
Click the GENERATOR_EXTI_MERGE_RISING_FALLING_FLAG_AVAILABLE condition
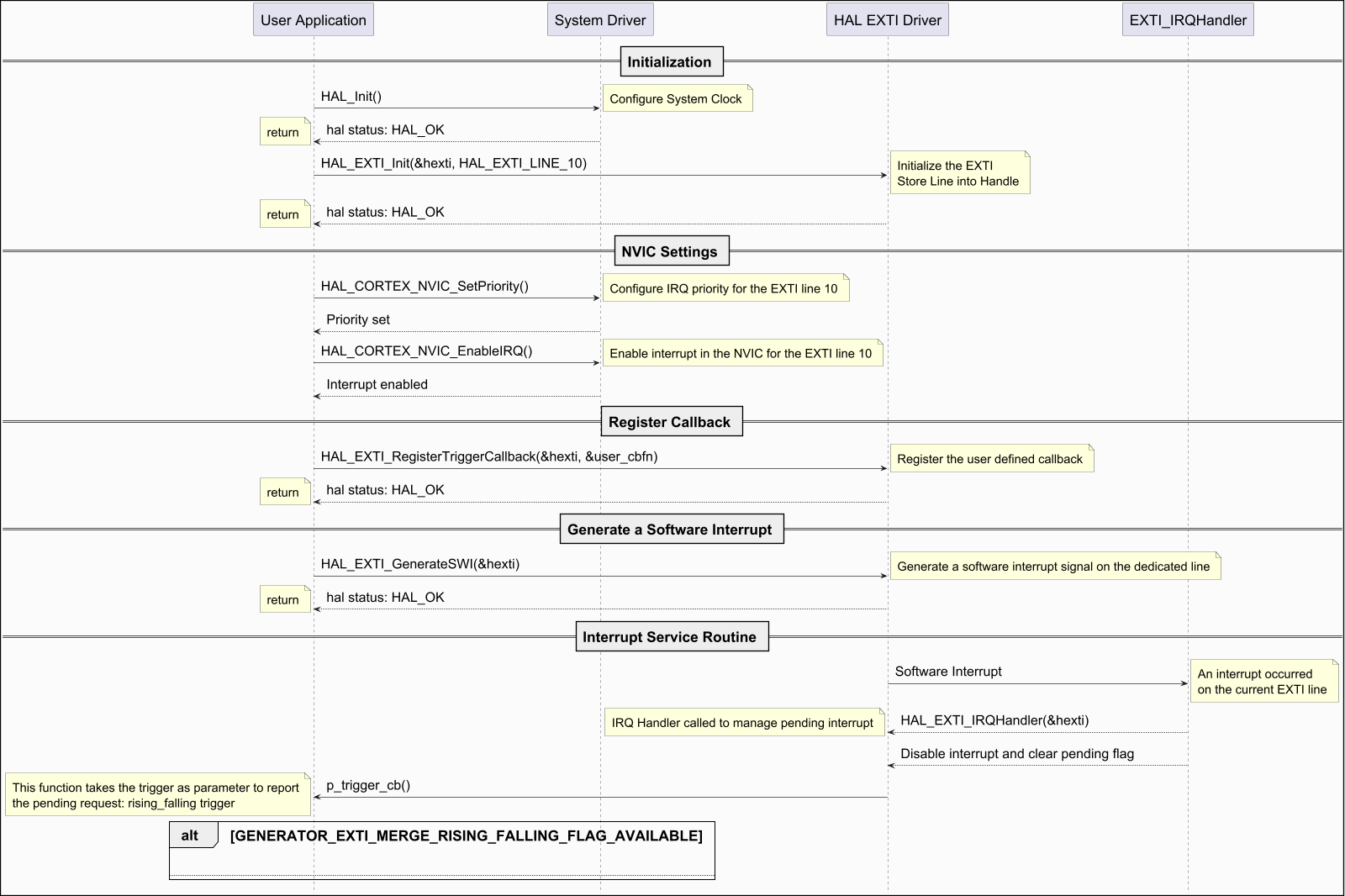tap(467, 835)
